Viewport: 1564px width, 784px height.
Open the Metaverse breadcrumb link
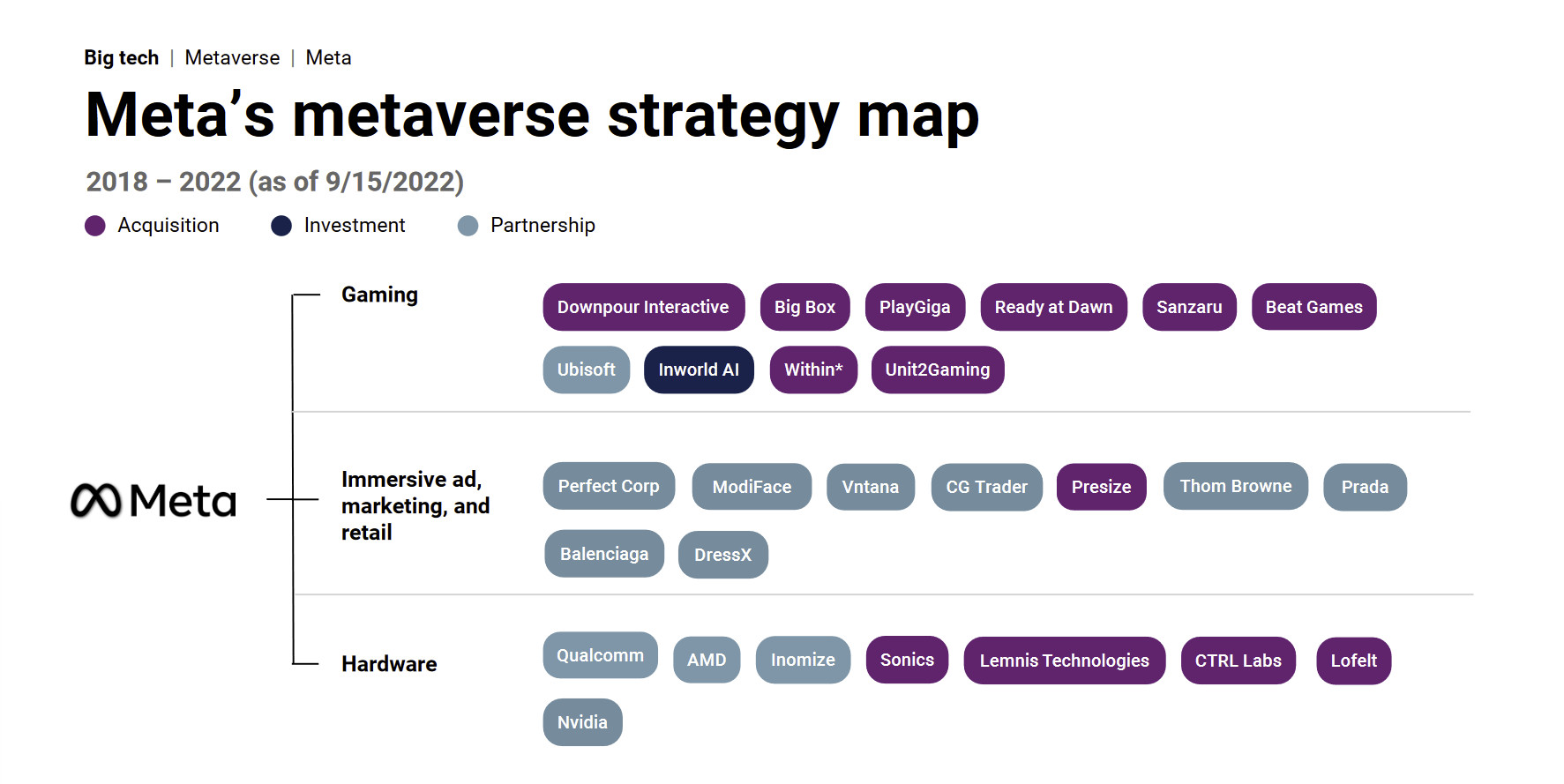pyautogui.click(x=232, y=58)
